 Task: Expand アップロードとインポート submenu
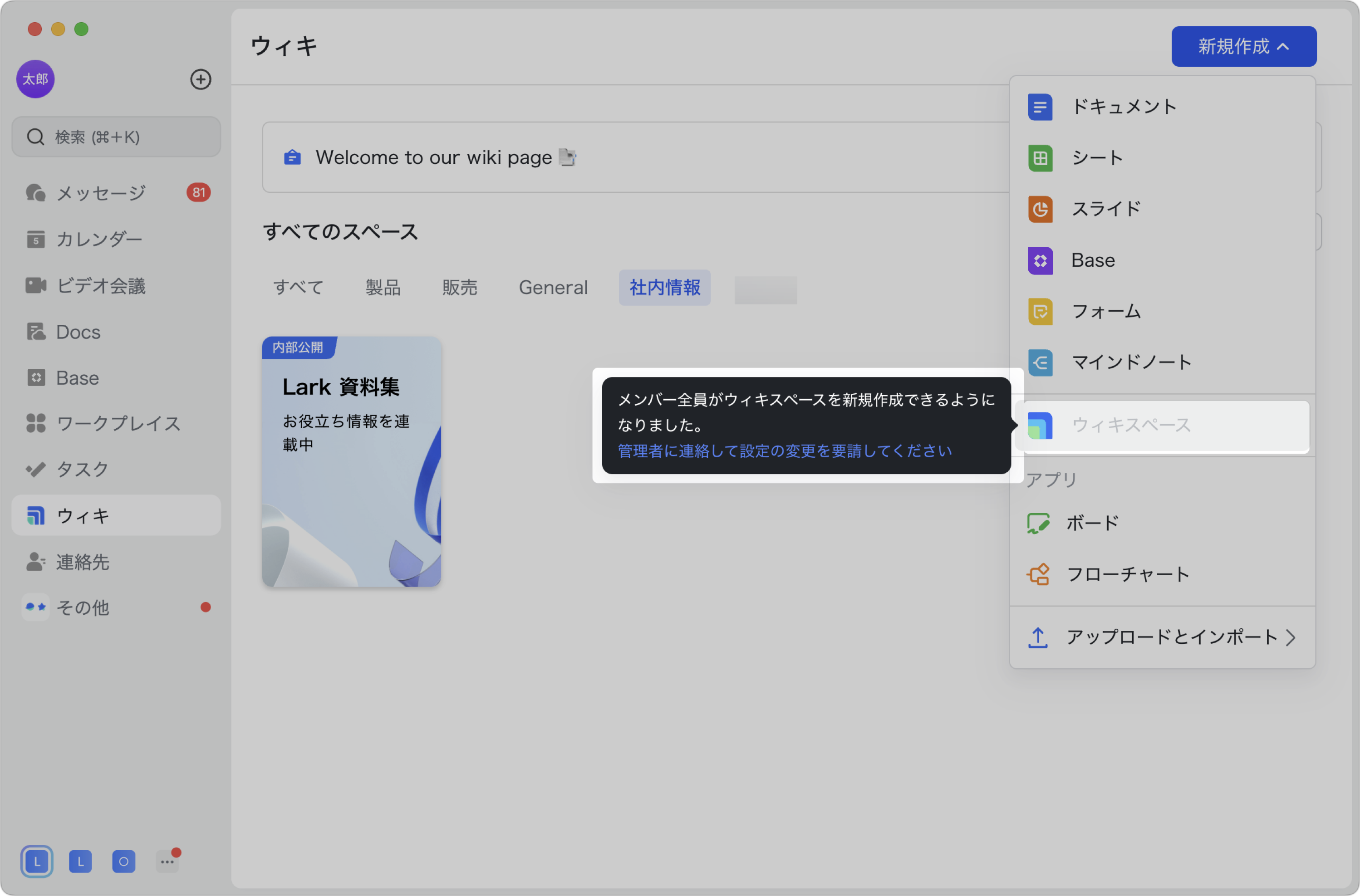click(1162, 637)
